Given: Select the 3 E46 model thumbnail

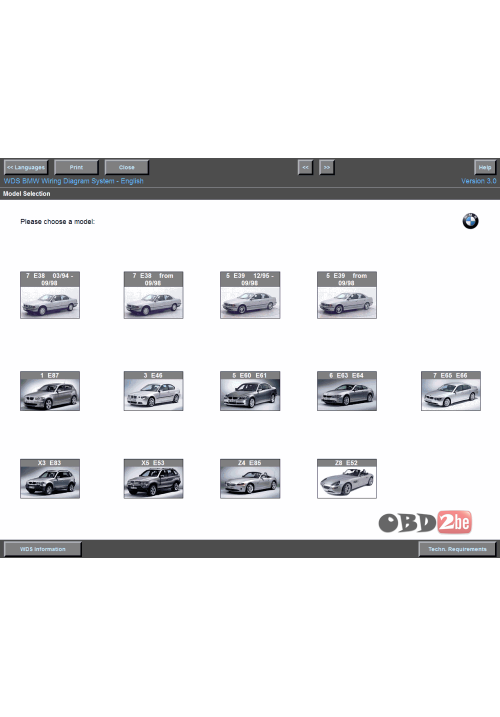Looking at the screenshot, I should [153, 391].
